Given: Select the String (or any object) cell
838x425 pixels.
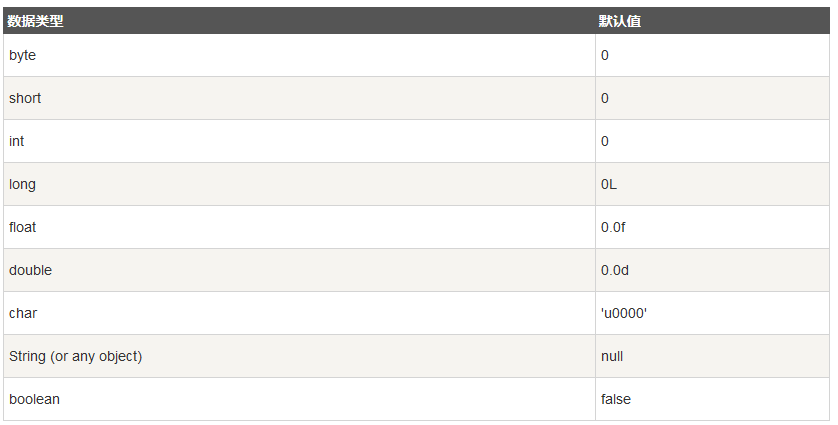Looking at the screenshot, I should click(76, 357).
